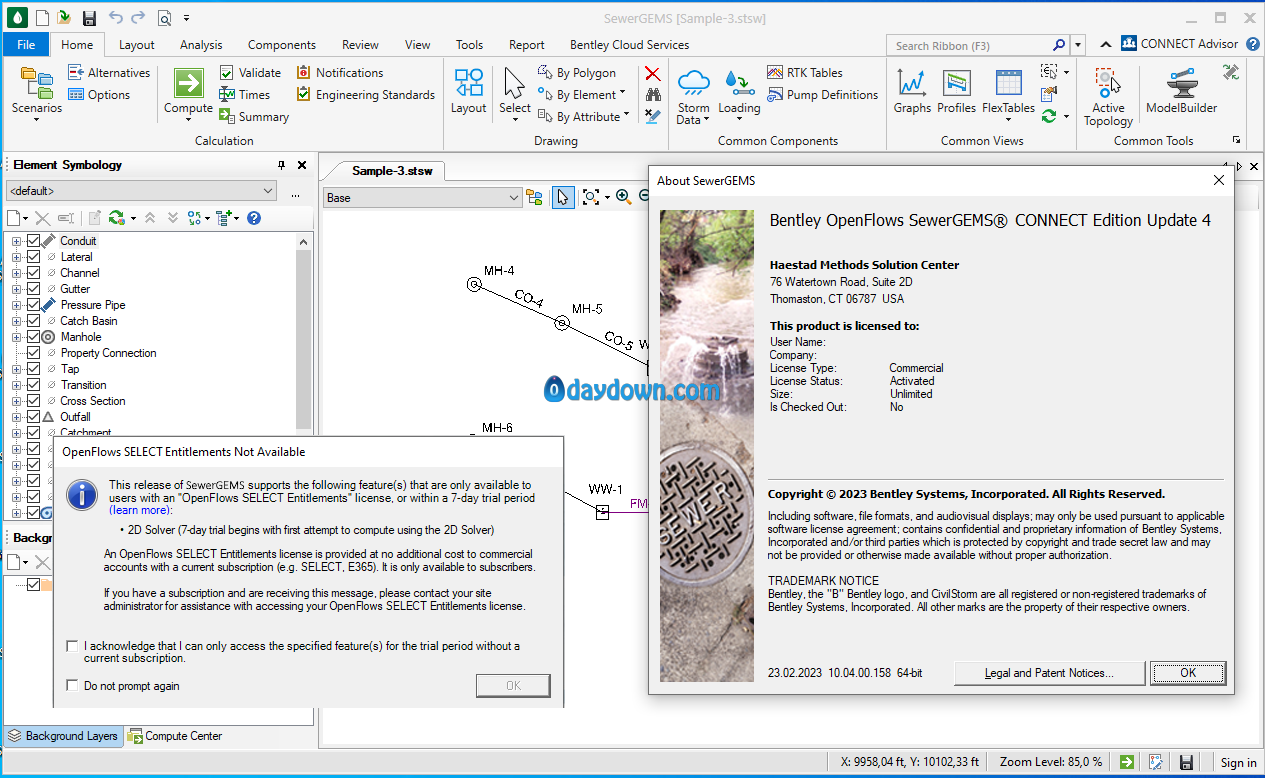1265x778 pixels.
Task: Open the Base scenario dropdown
Action: point(422,198)
